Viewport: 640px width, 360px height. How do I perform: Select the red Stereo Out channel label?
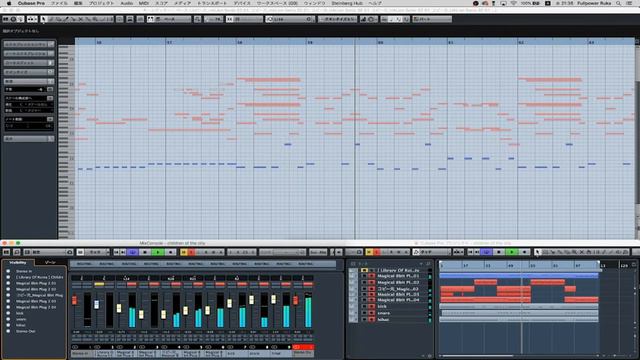pyautogui.click(x=303, y=353)
